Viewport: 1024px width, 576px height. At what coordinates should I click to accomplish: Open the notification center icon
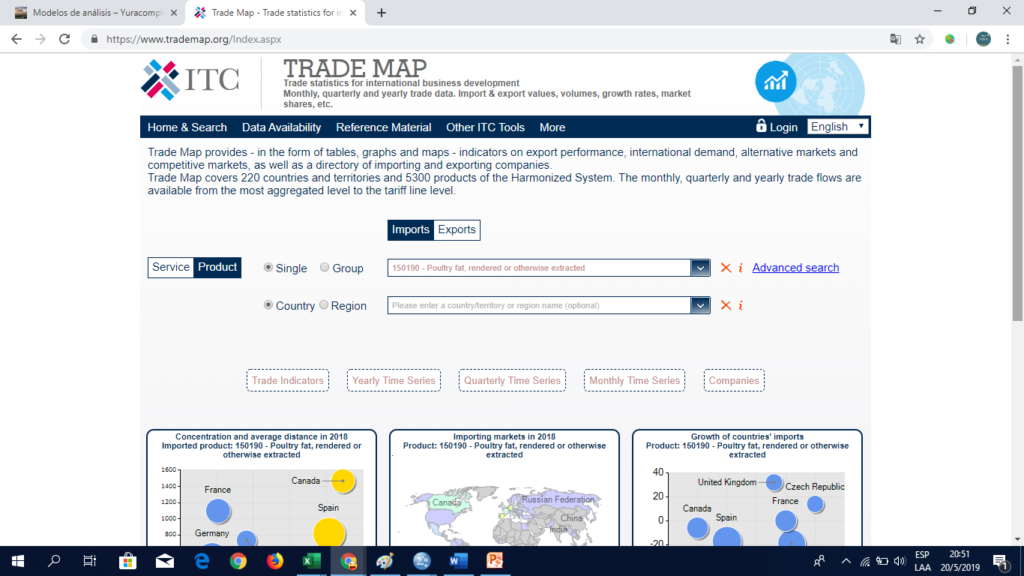pyautogui.click(x=1000, y=562)
